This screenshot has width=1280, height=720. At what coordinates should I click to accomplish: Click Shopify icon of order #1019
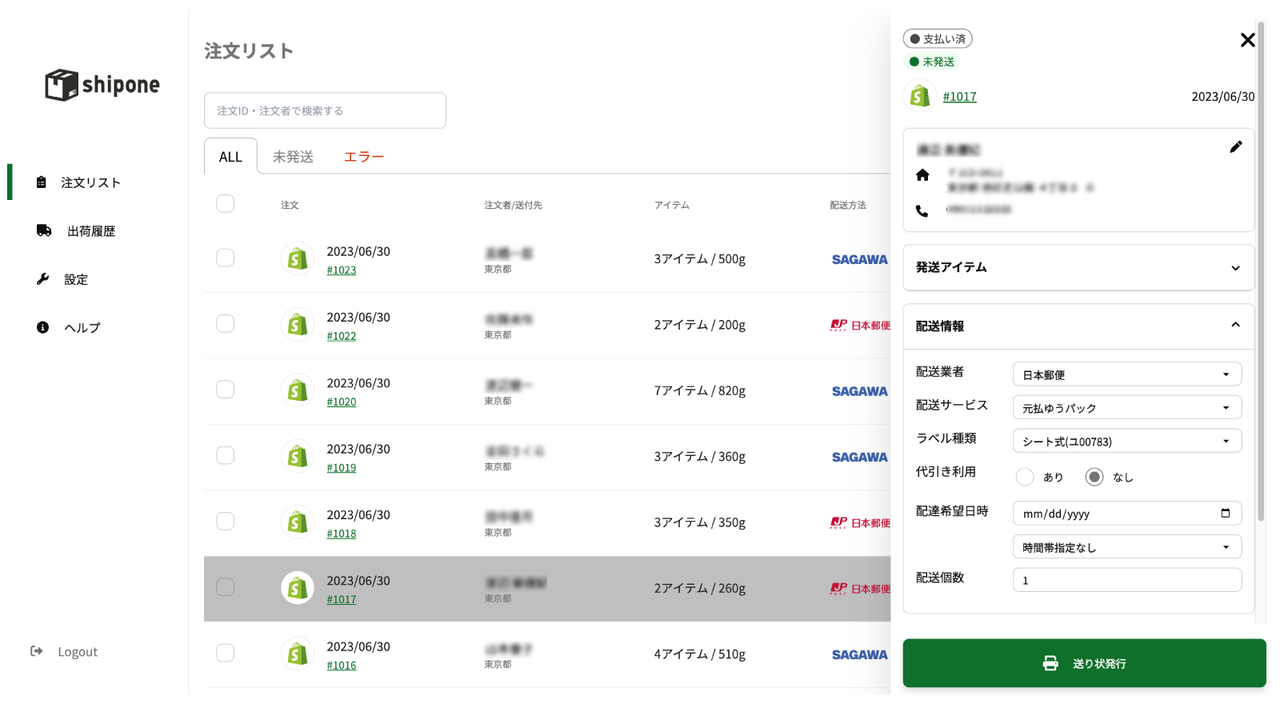click(x=297, y=456)
